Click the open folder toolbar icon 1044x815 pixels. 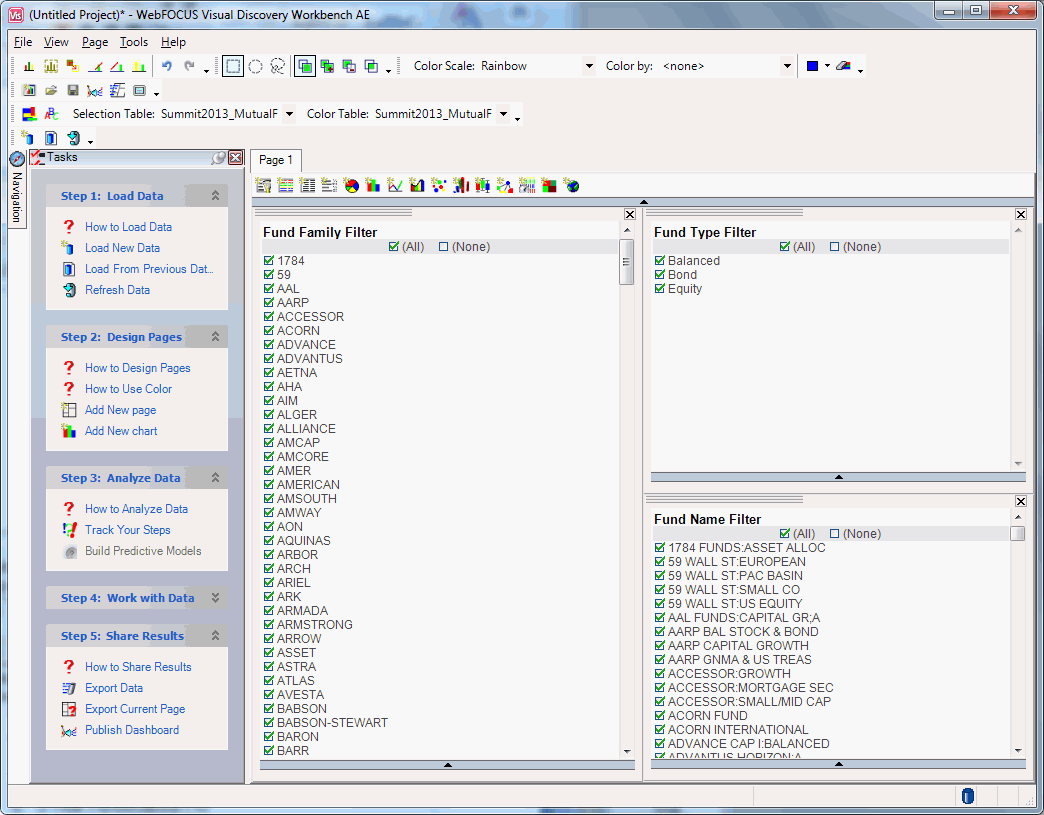51,91
